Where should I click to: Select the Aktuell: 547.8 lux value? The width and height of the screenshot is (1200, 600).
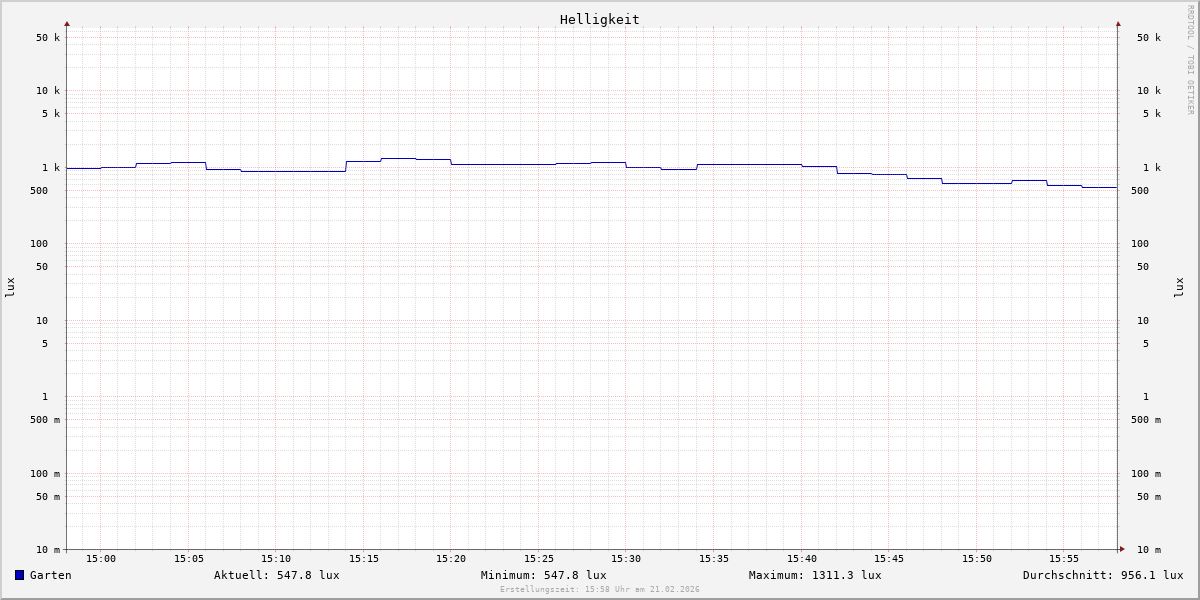(277, 575)
